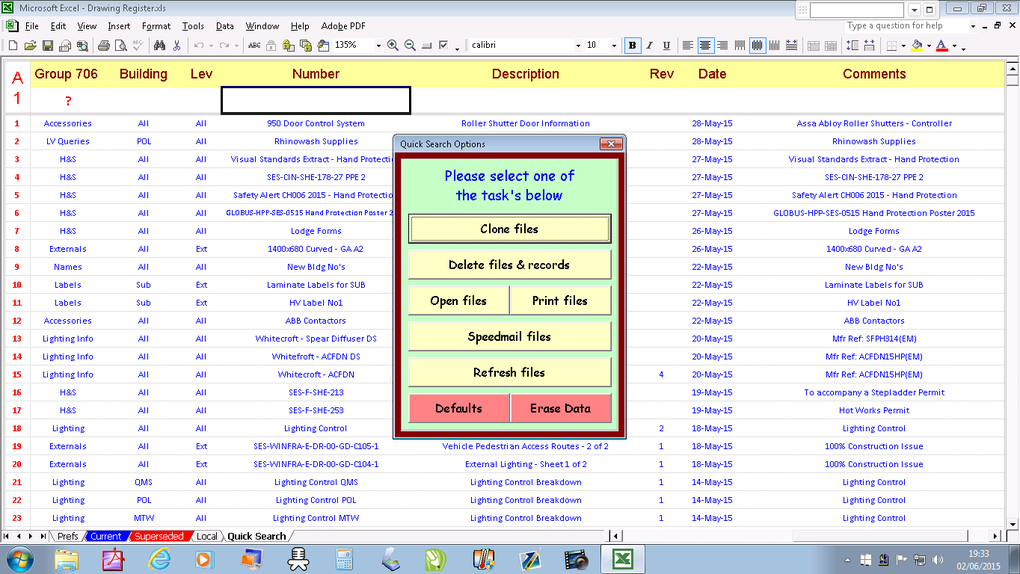Click the Clone files button
1020x574 pixels.
(509, 229)
